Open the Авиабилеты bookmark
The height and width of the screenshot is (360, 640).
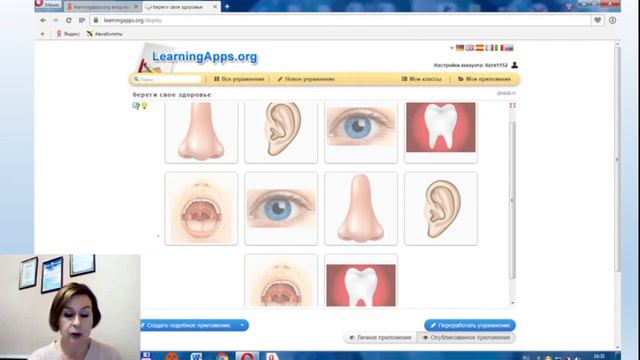click(104, 34)
